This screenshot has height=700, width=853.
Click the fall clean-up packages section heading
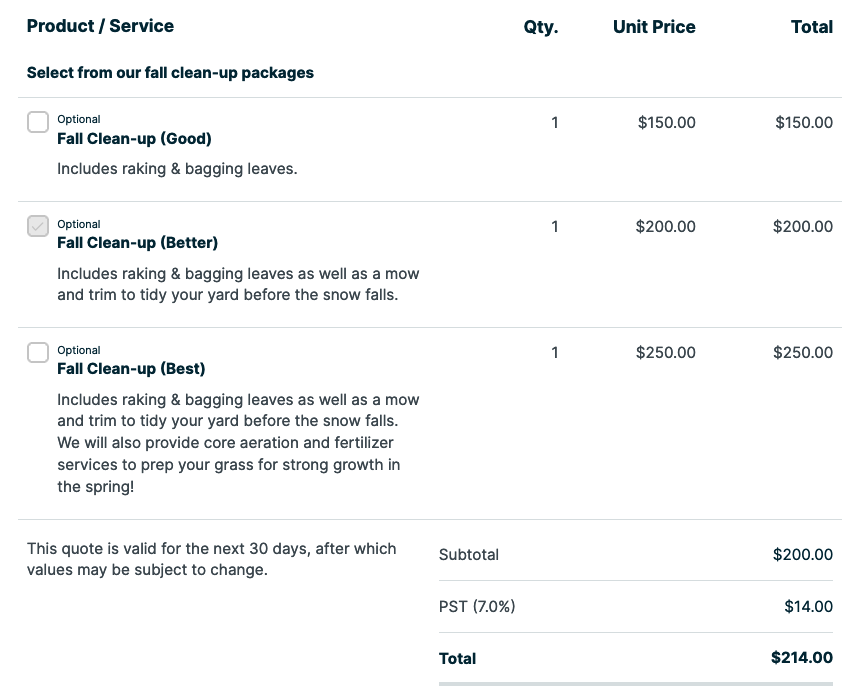[x=170, y=72]
